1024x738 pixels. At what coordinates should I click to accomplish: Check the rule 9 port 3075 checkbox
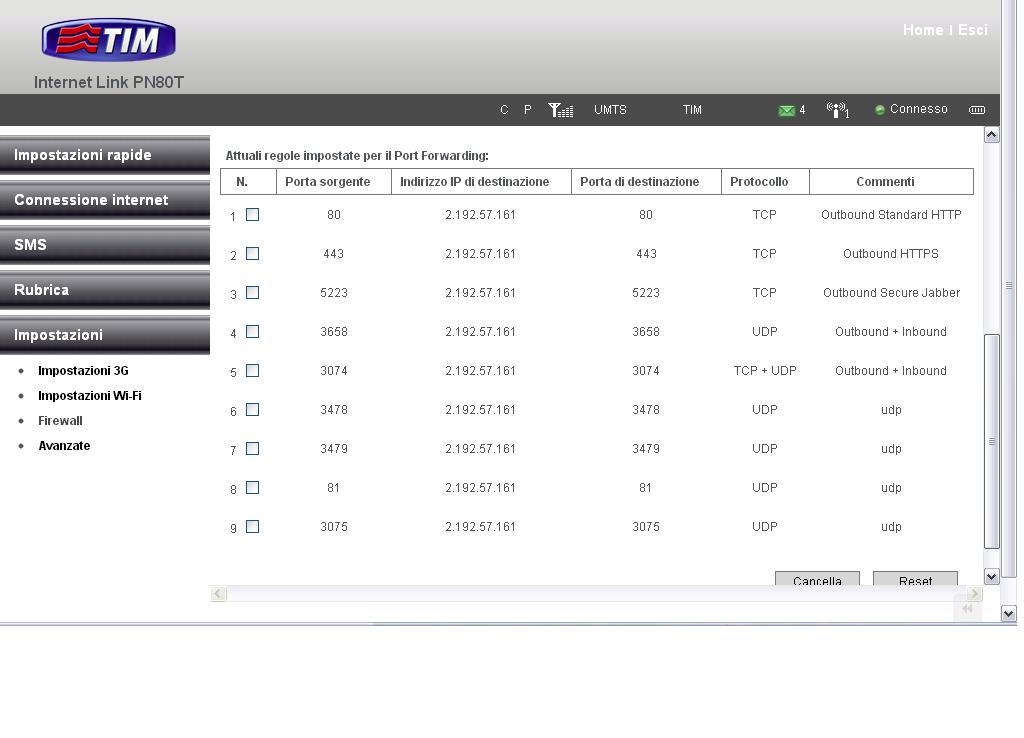coord(252,527)
